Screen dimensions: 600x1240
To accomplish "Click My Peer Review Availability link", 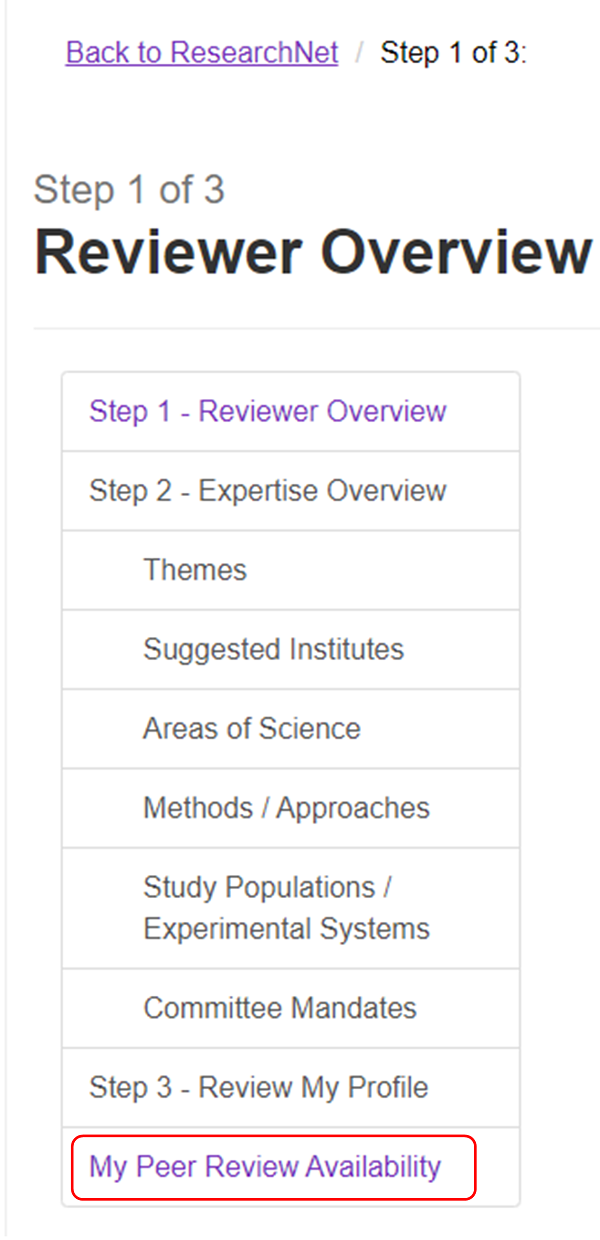I will coord(265,1166).
